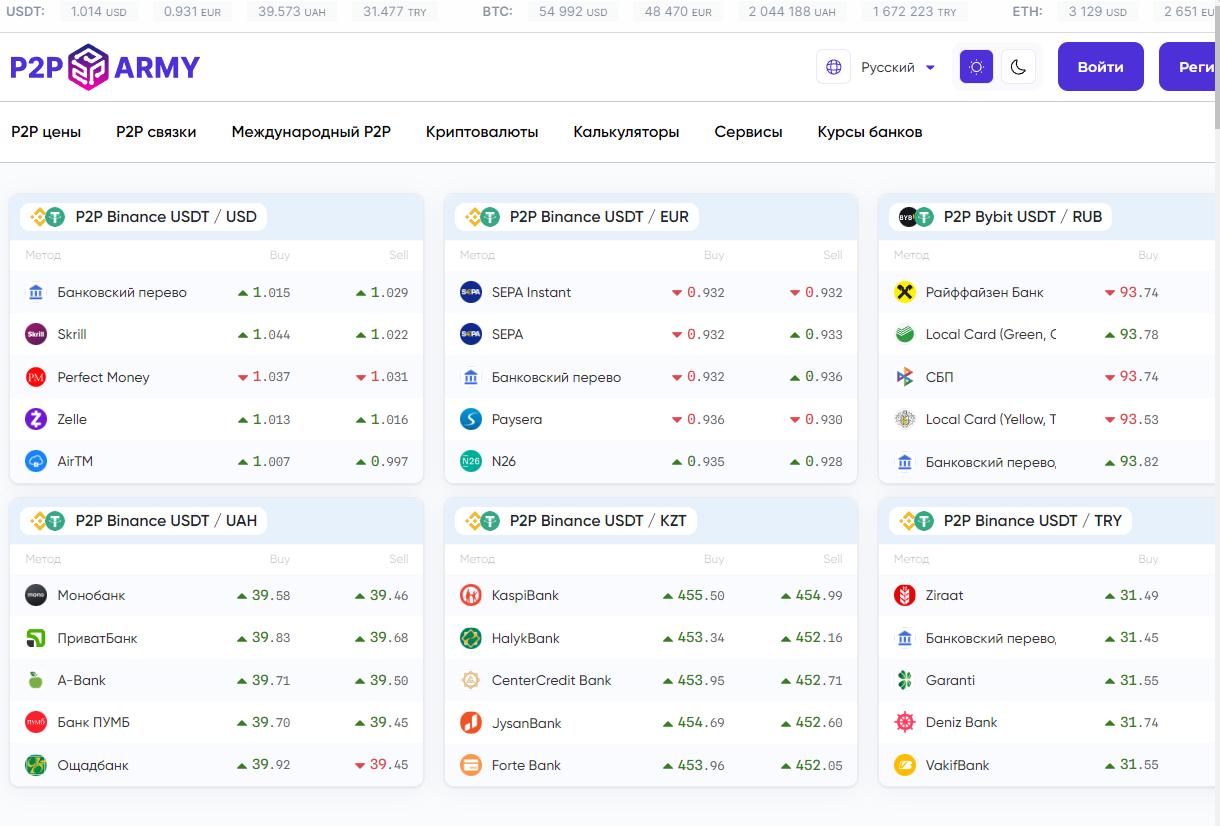Click the KaspiBank icon
This screenshot has width=1220, height=826.
[x=470, y=595]
